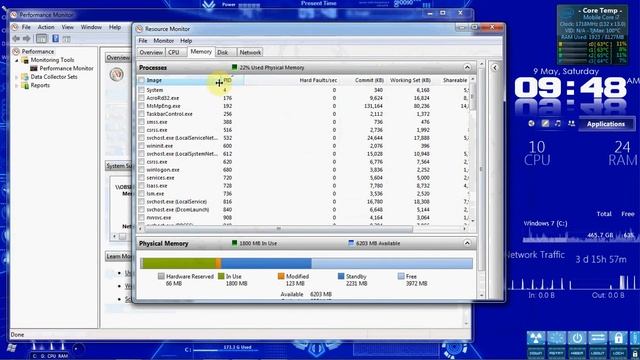Click Forward arrow in Performance Monitor toolbar
This screenshot has width=640, height=360.
pyautogui.click(x=27, y=38)
